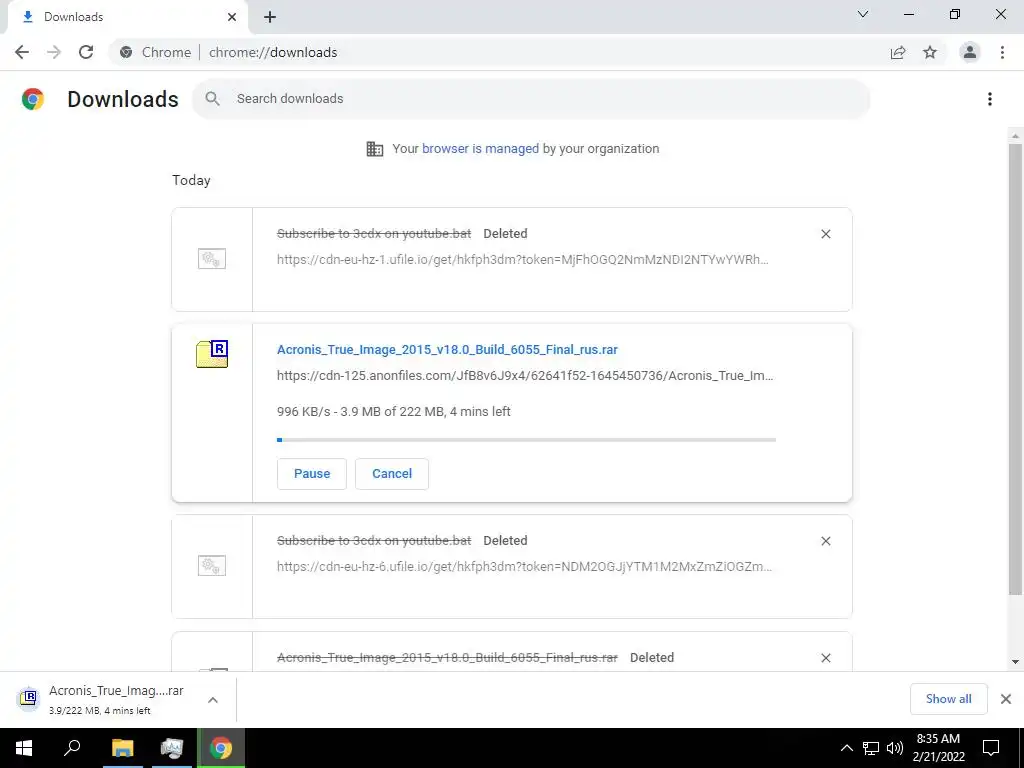
Task: Click file icon of first deleted .bat entry
Action: tap(212, 259)
